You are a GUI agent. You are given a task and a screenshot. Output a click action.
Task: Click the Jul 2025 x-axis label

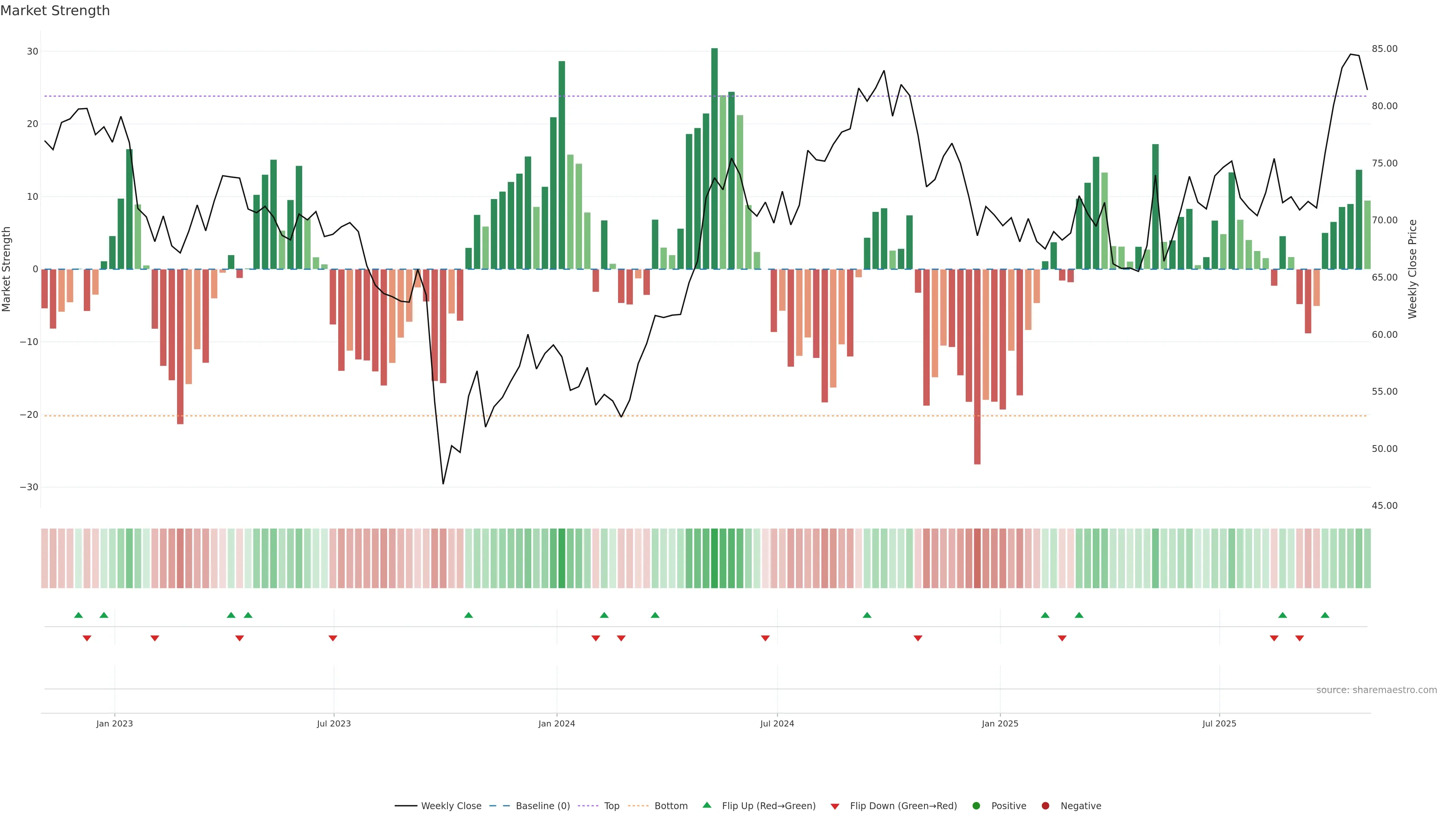click(1219, 723)
